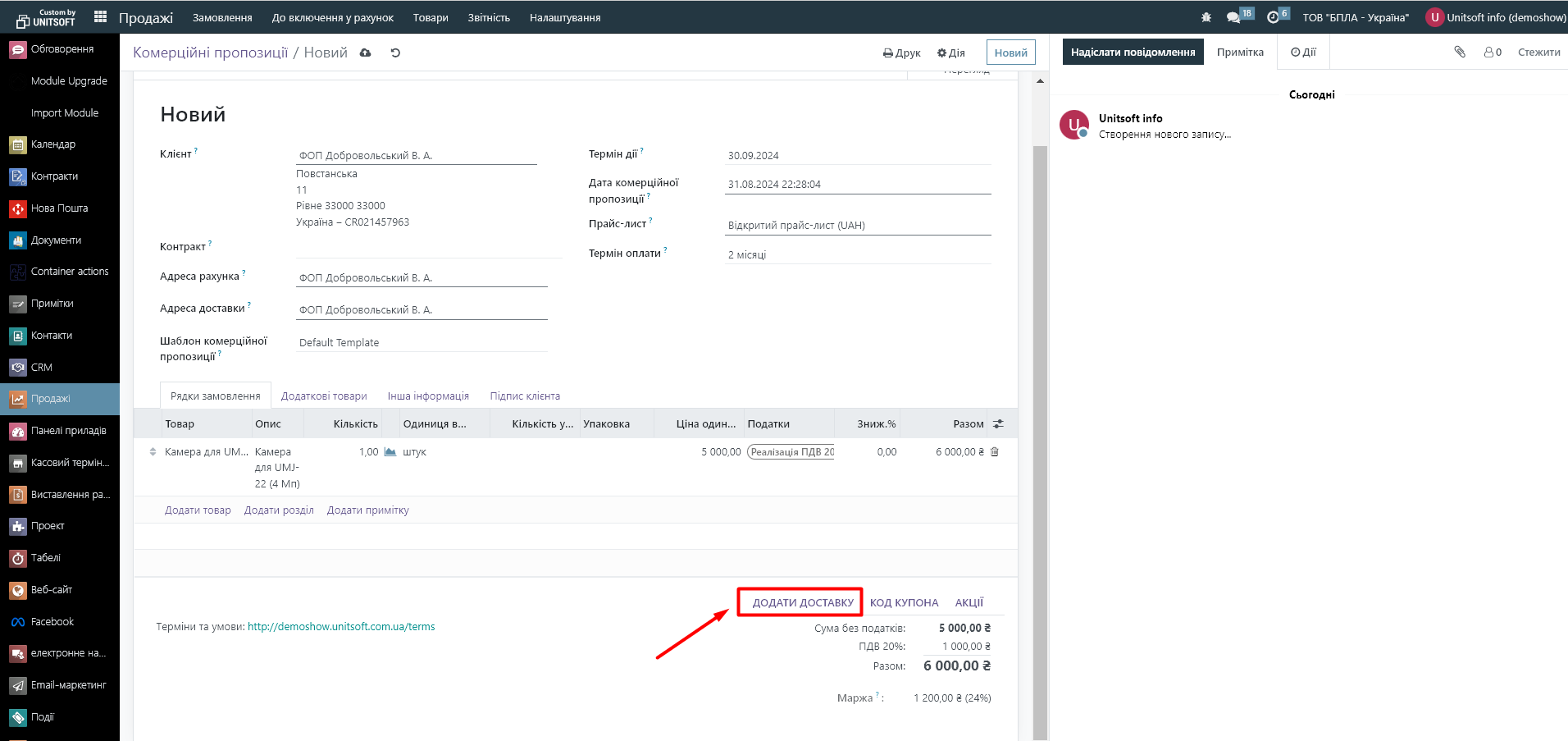
Task: Open the apps grid menu icon
Action: tap(100, 16)
